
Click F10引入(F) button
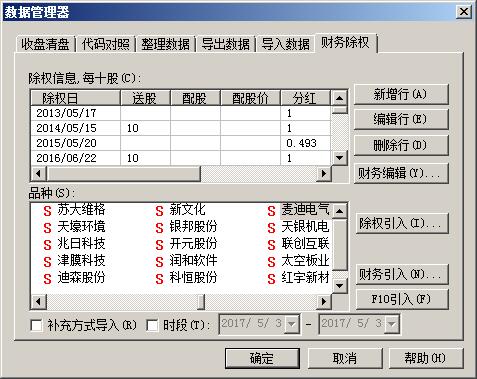coord(402,300)
